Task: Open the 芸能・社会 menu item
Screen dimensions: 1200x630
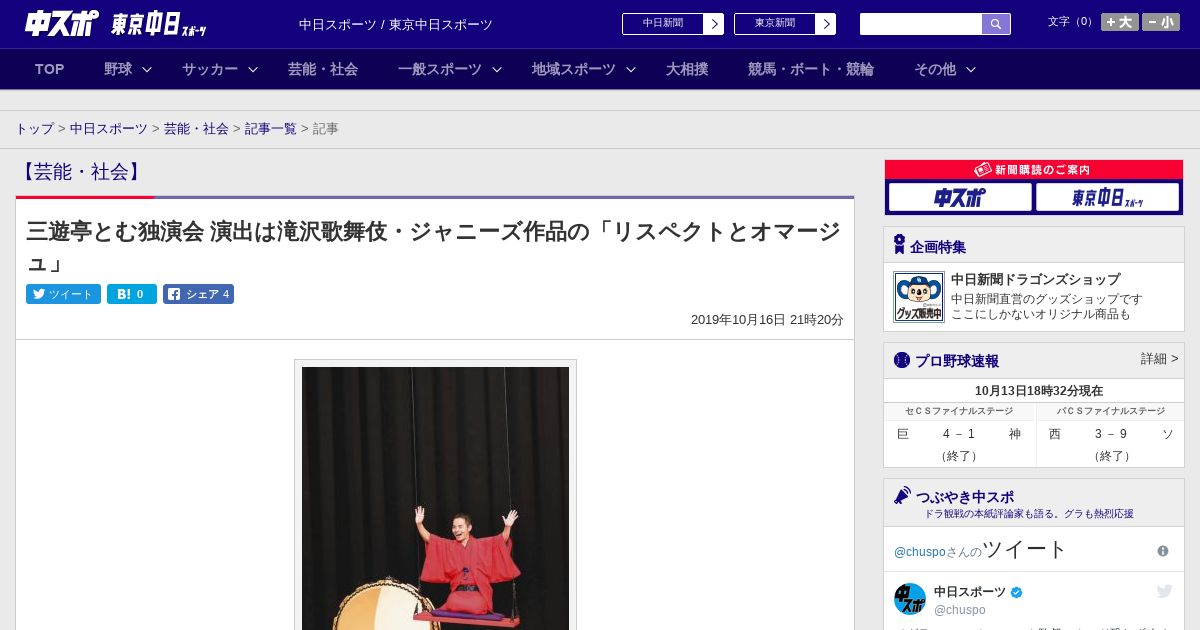Action: pos(323,69)
